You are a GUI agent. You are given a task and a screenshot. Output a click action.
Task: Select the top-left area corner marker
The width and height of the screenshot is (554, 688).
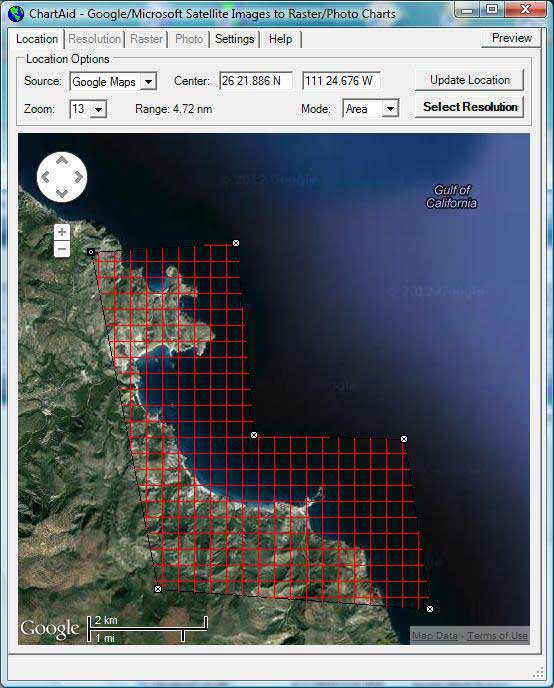click(91, 252)
